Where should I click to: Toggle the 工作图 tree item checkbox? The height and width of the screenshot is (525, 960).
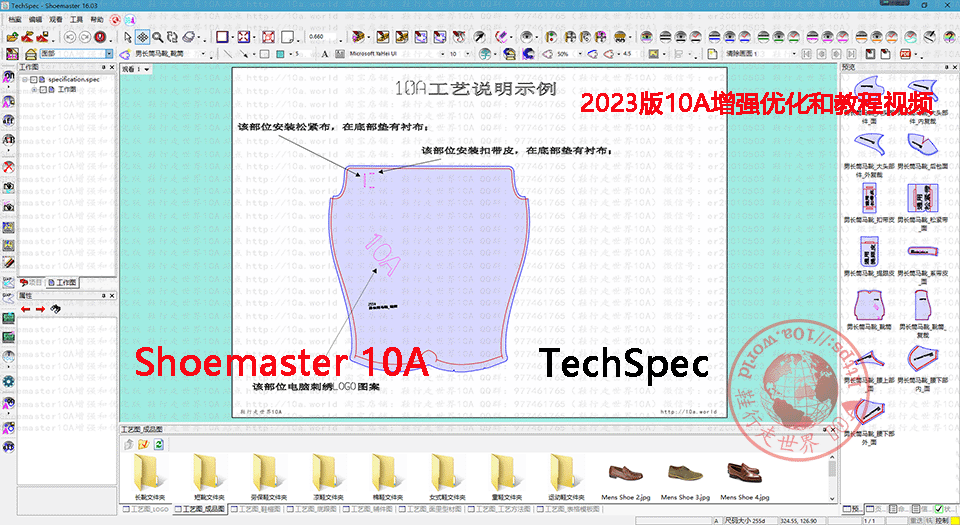(43, 89)
